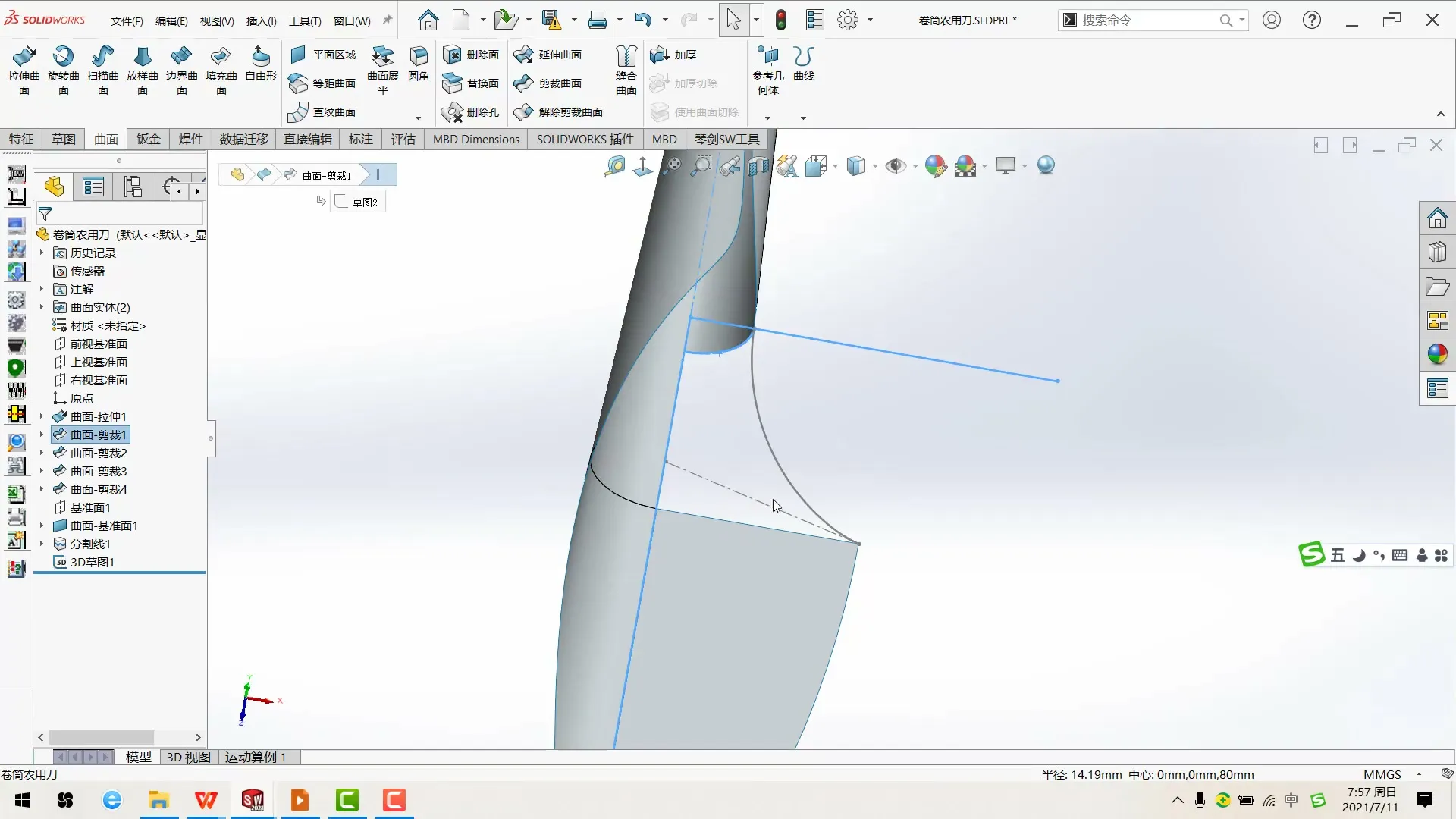
Task: Click the help (?) button
Action: tap(1313, 20)
